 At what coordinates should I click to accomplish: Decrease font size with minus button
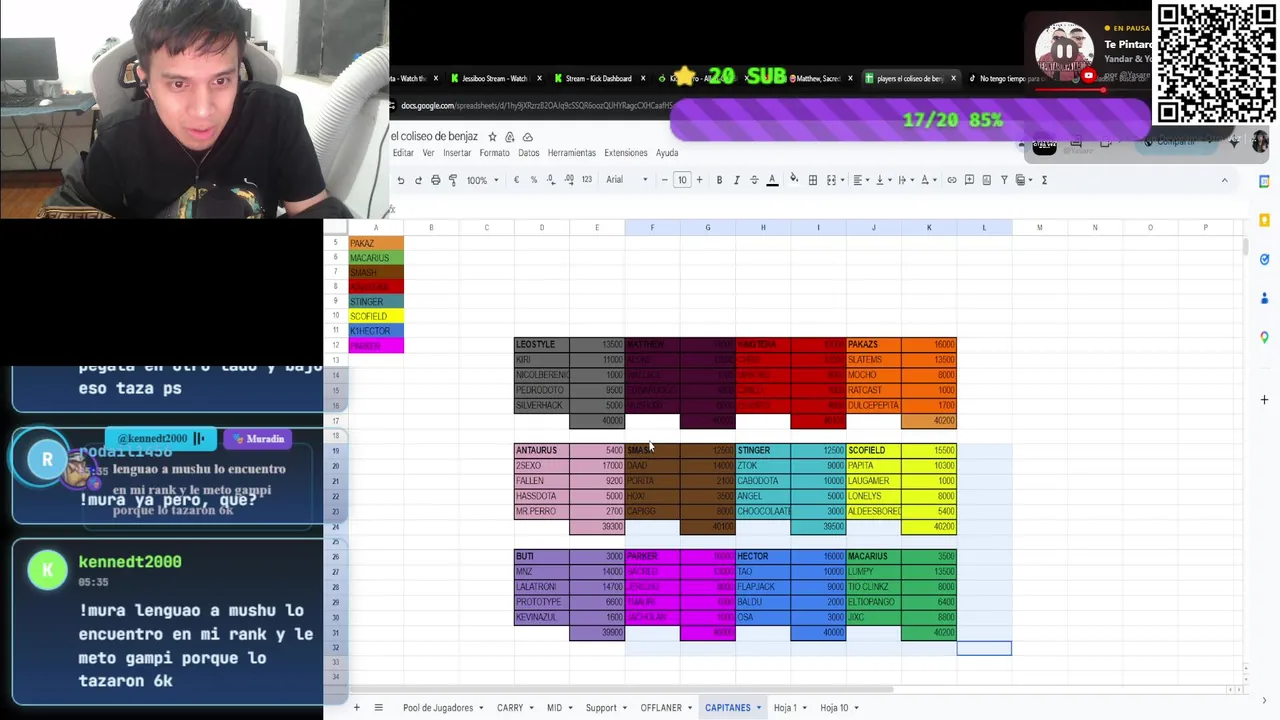(666, 180)
